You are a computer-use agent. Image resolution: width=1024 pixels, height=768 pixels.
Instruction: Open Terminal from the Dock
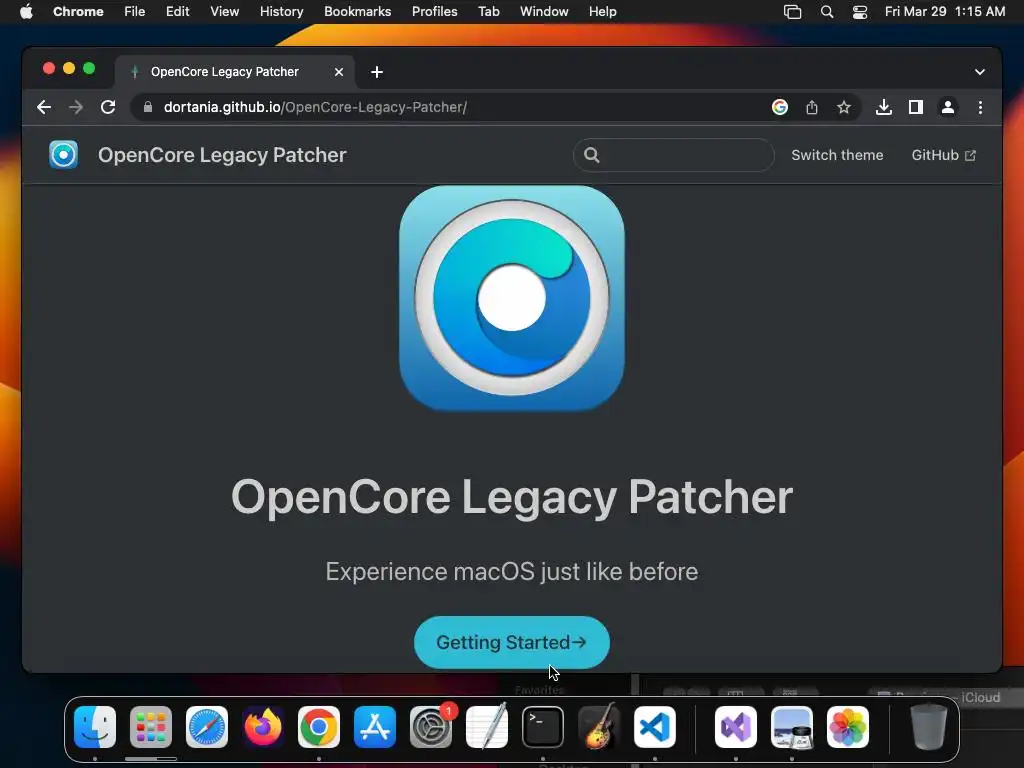pyautogui.click(x=543, y=727)
